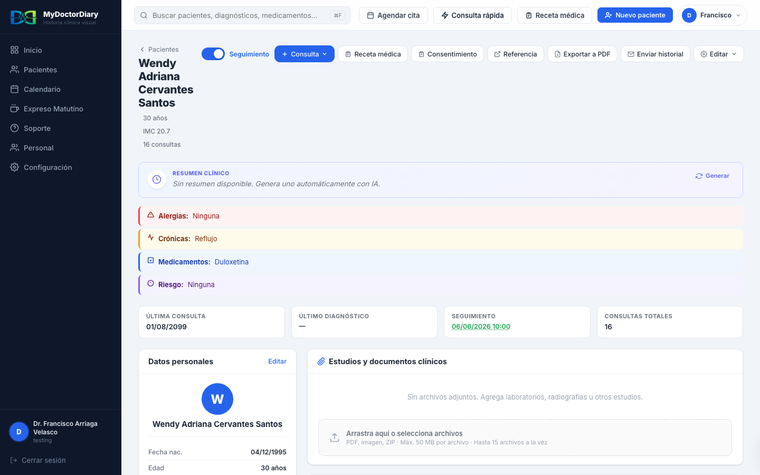Click the Crónicas pulse icon
This screenshot has height=475, width=760.
(x=151, y=238)
